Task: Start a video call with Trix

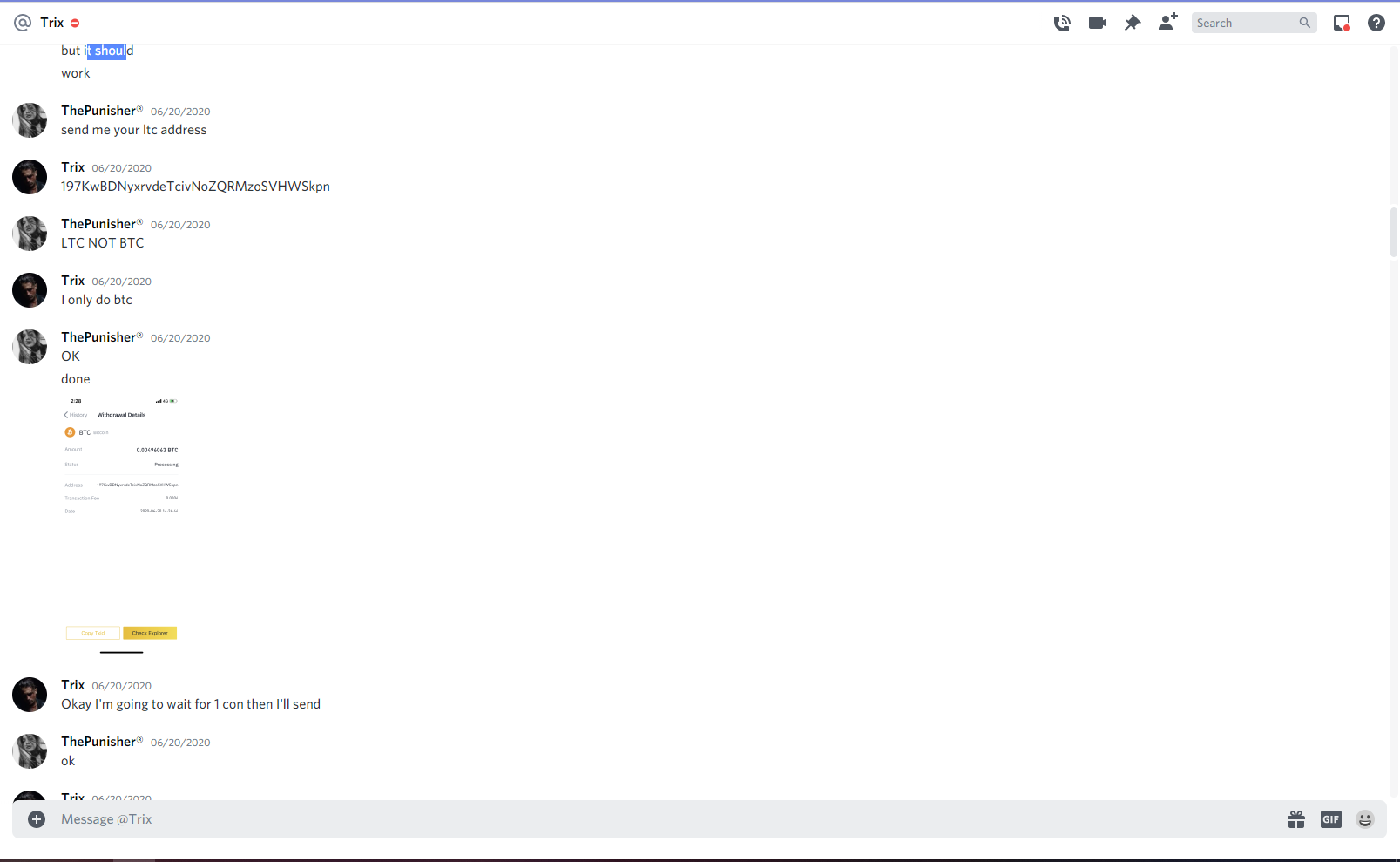Action: click(x=1098, y=24)
